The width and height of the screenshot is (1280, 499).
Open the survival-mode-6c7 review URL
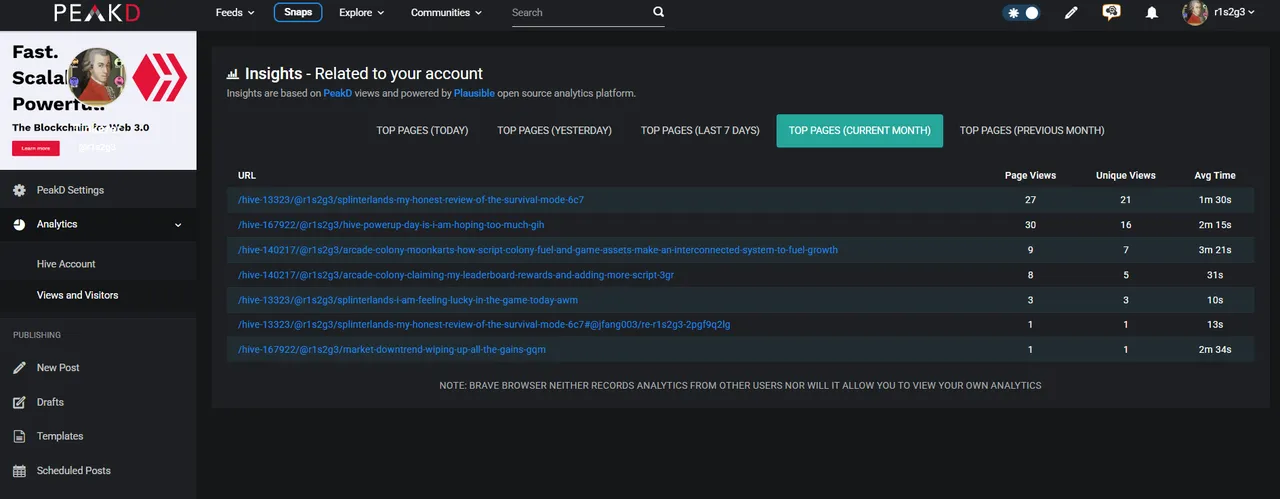click(x=411, y=200)
